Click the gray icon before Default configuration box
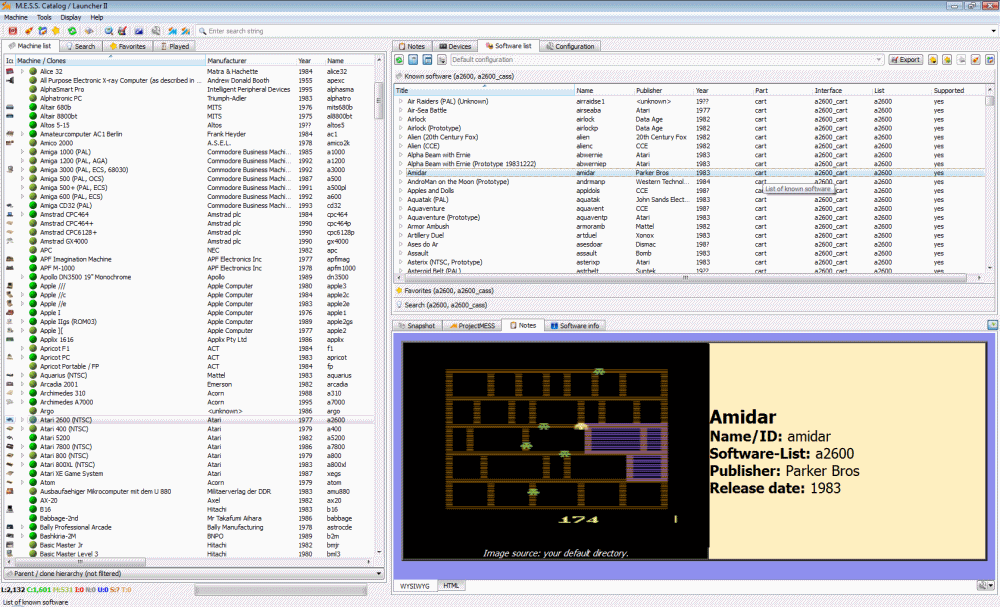1000x607 pixels. point(441,59)
